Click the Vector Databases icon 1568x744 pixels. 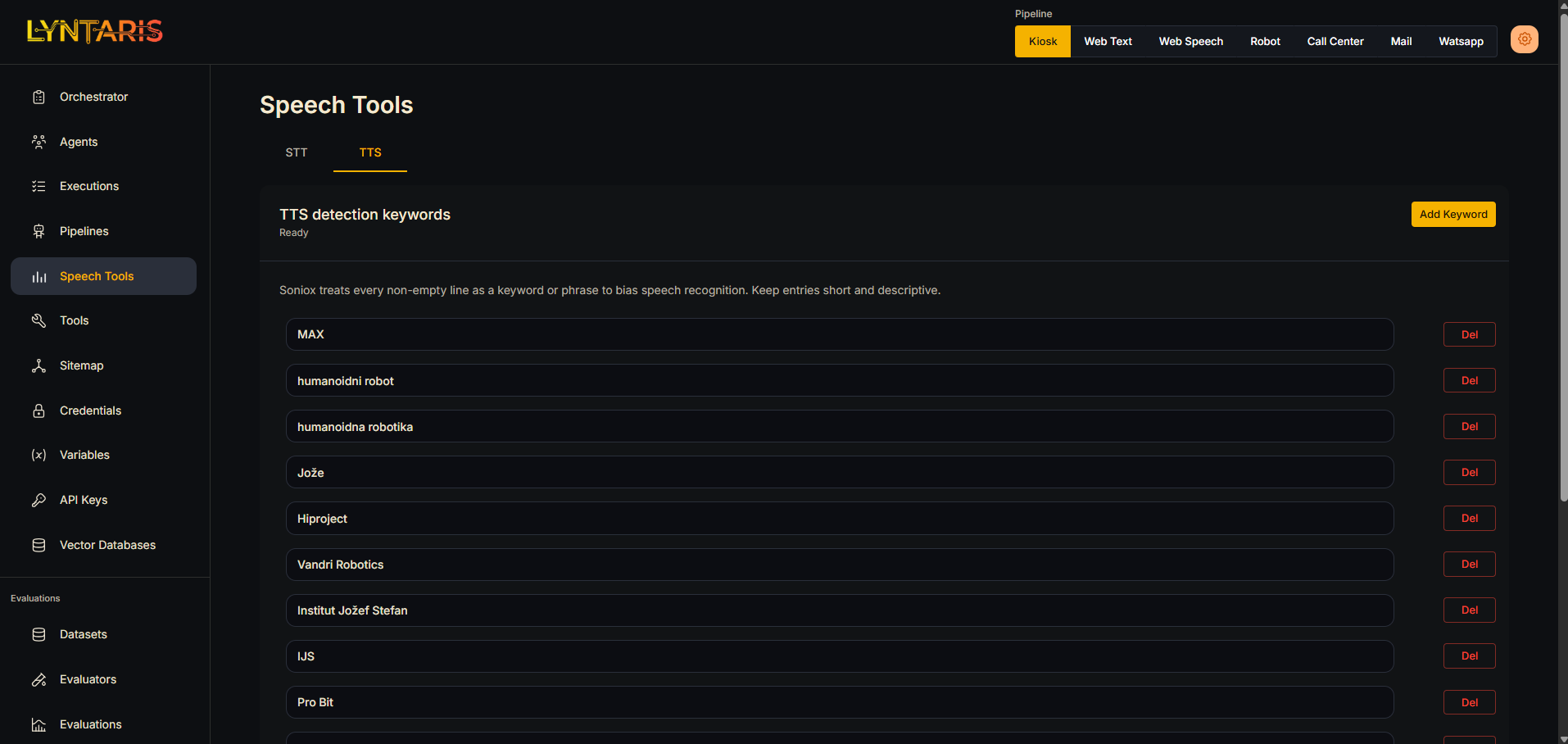coord(39,545)
